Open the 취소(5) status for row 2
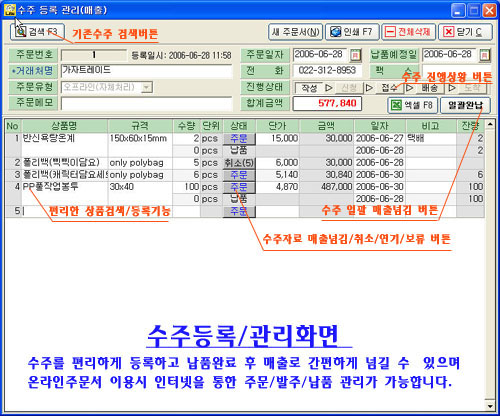 pyautogui.click(x=239, y=163)
